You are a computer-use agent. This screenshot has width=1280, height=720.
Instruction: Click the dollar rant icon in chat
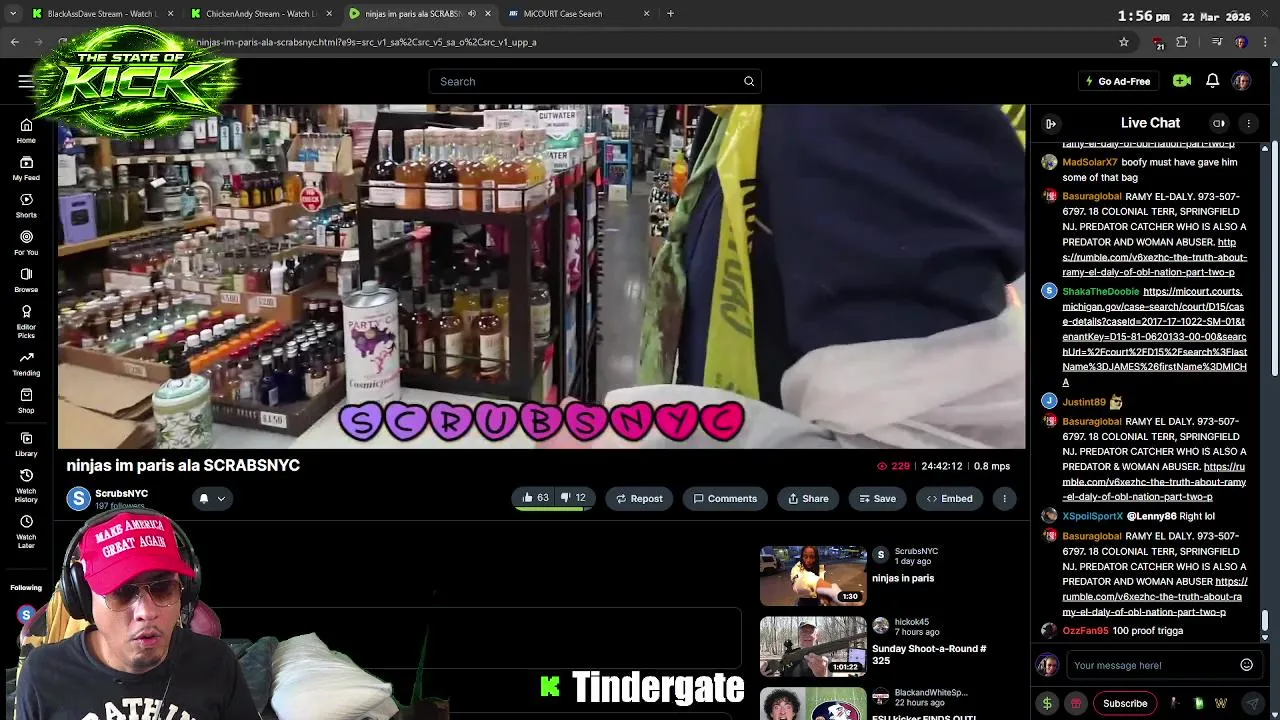(x=1047, y=704)
